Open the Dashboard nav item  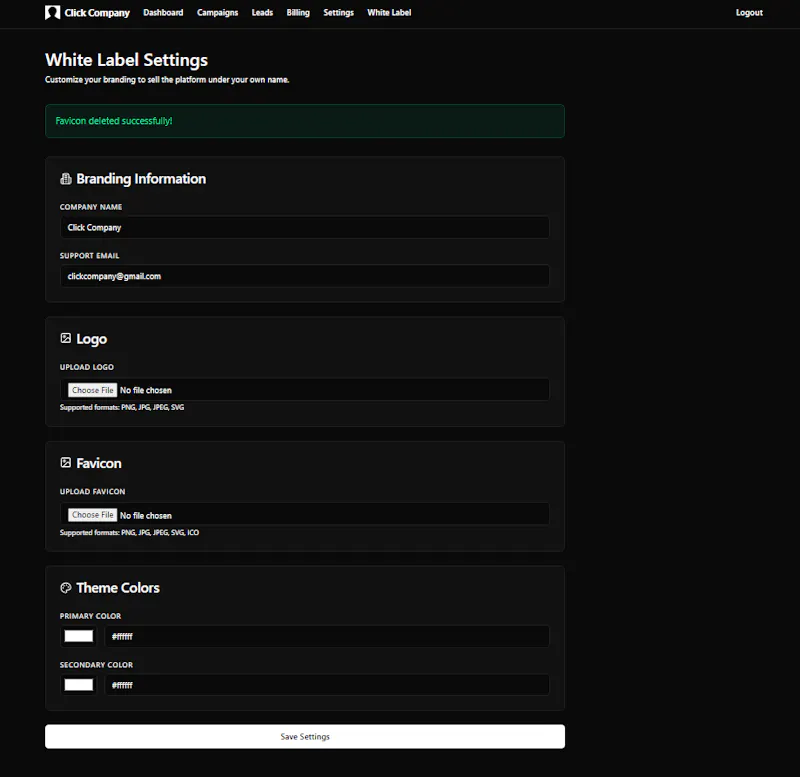[163, 13]
